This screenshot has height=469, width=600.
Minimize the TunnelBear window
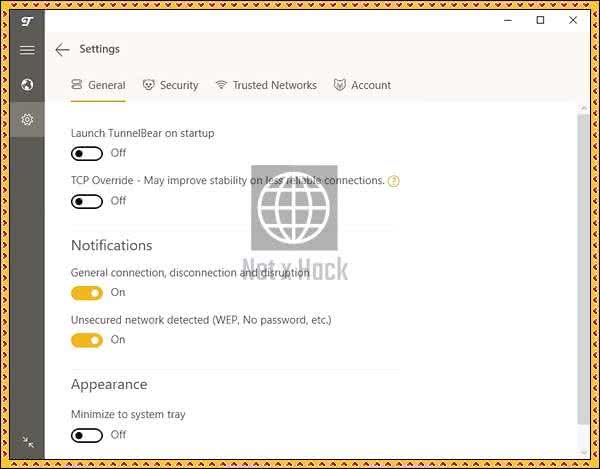[x=508, y=20]
